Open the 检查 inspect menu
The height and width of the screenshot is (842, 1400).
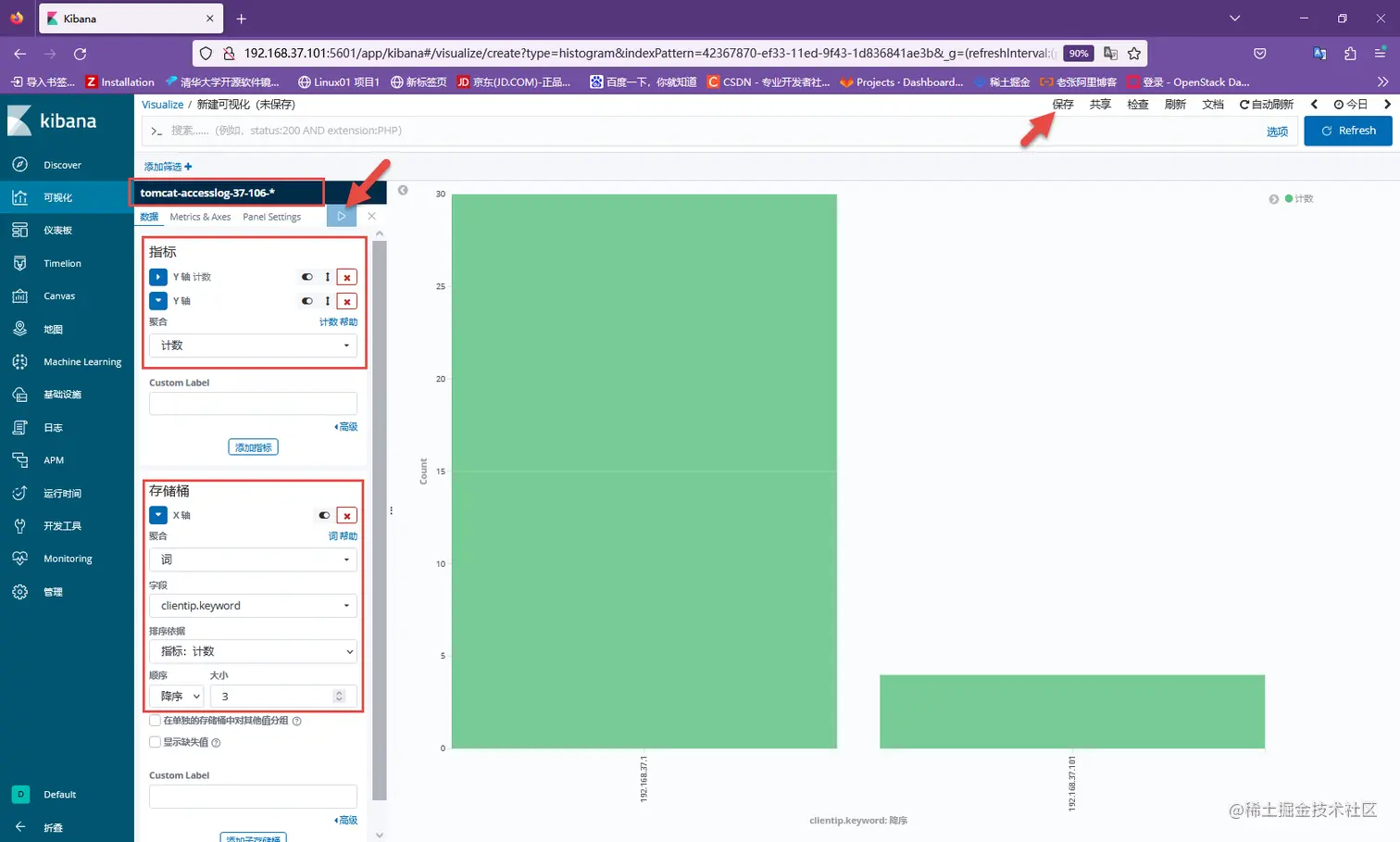click(x=1138, y=105)
